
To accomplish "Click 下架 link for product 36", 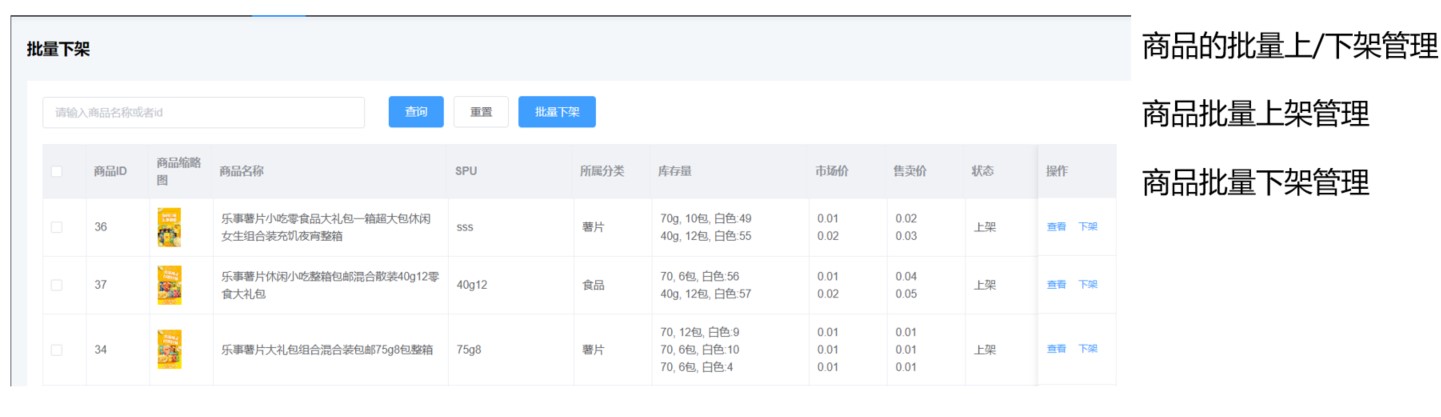I will [x=1087, y=227].
